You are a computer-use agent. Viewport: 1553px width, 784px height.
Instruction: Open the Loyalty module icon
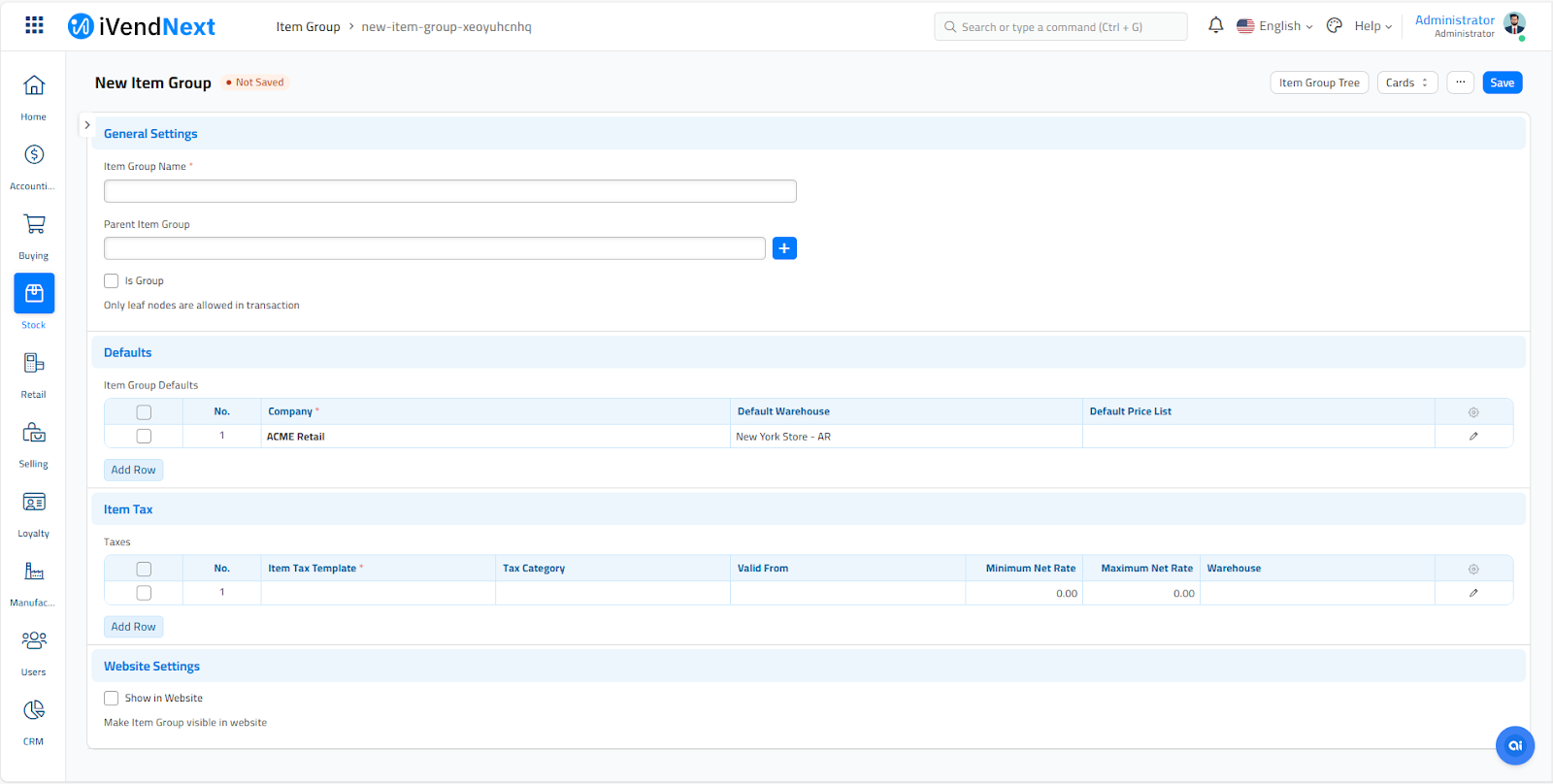[34, 503]
